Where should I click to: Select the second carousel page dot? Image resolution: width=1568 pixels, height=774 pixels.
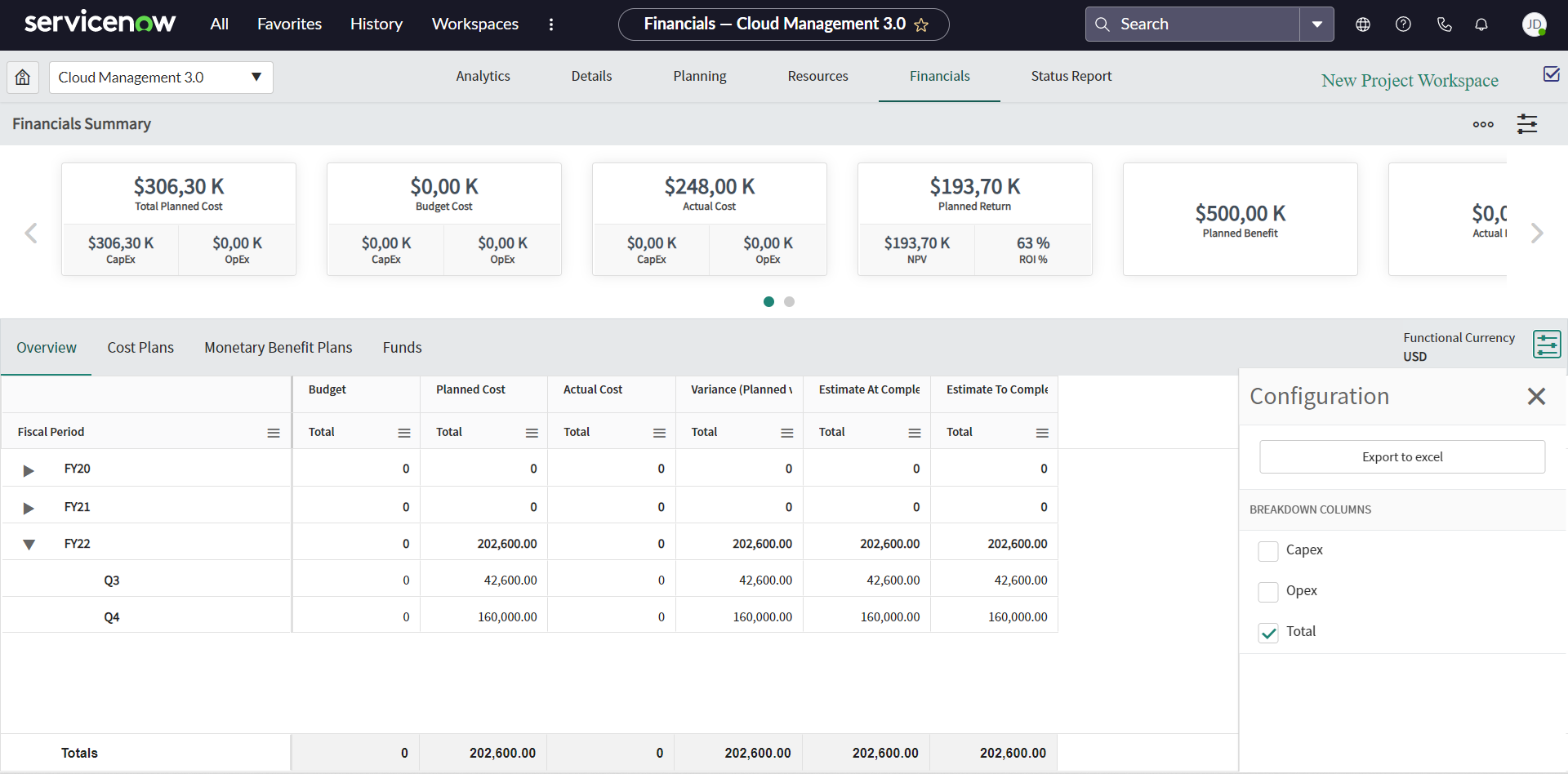pyautogui.click(x=789, y=301)
